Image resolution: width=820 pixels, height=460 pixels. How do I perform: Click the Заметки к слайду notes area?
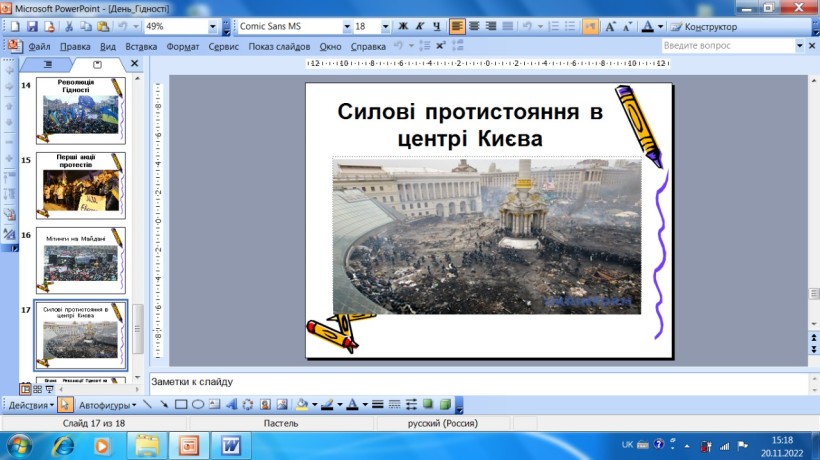pos(479,383)
